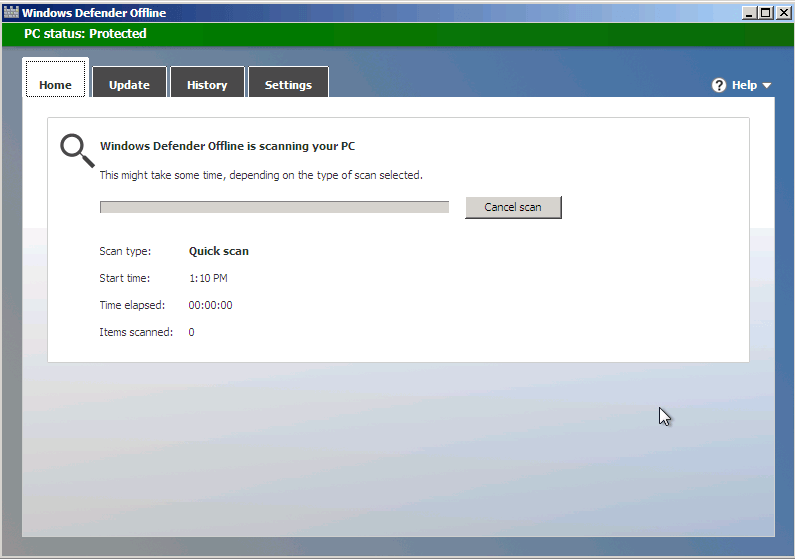Click the Help question mark icon
The width and height of the screenshot is (795, 559).
coord(718,85)
